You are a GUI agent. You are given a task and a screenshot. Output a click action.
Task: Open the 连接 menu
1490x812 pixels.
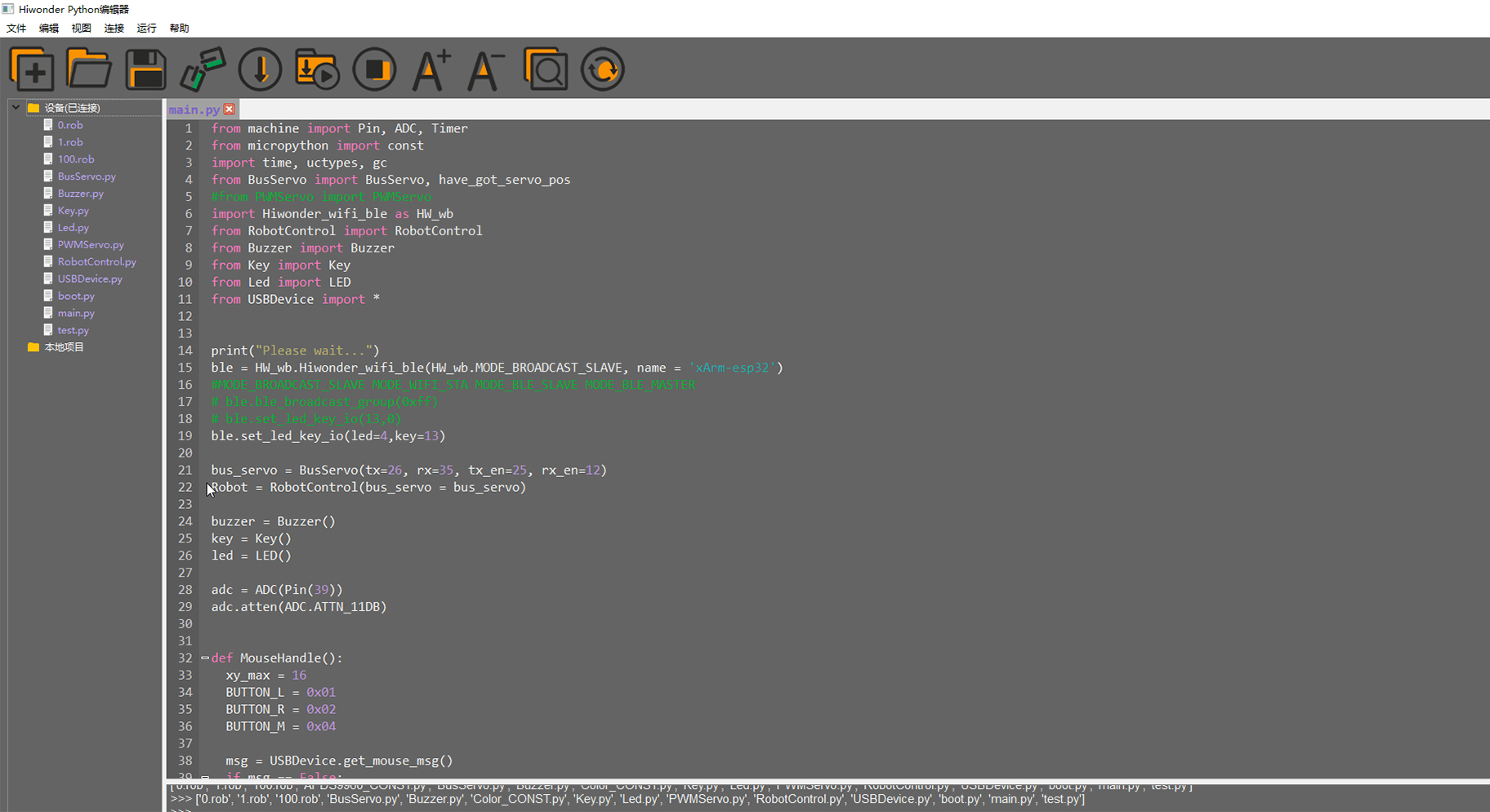114,28
